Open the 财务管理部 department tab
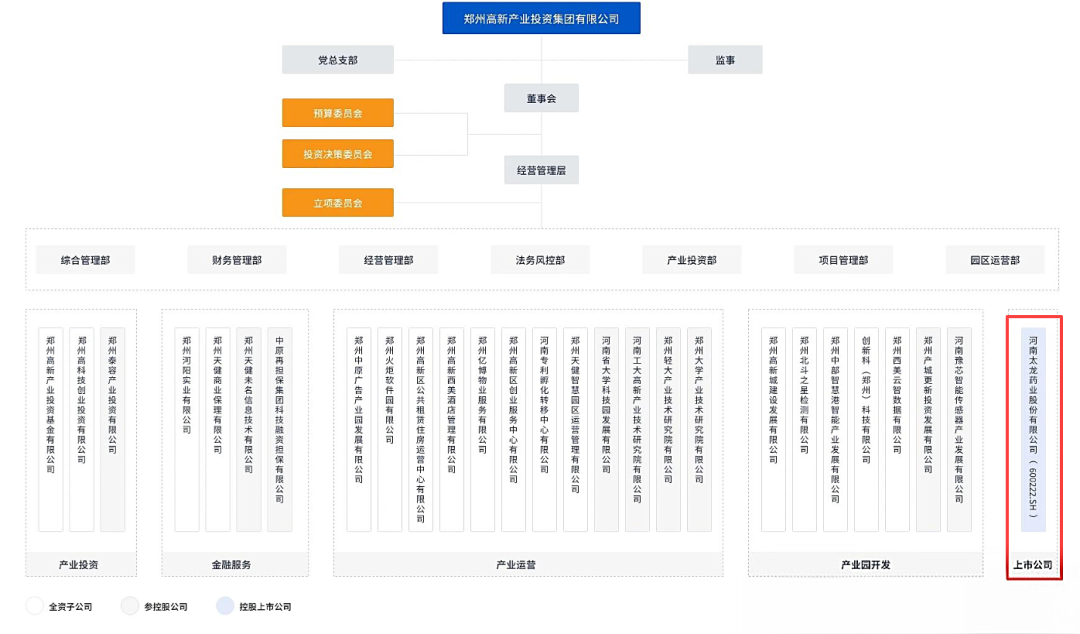The image size is (1080, 634). click(x=237, y=260)
